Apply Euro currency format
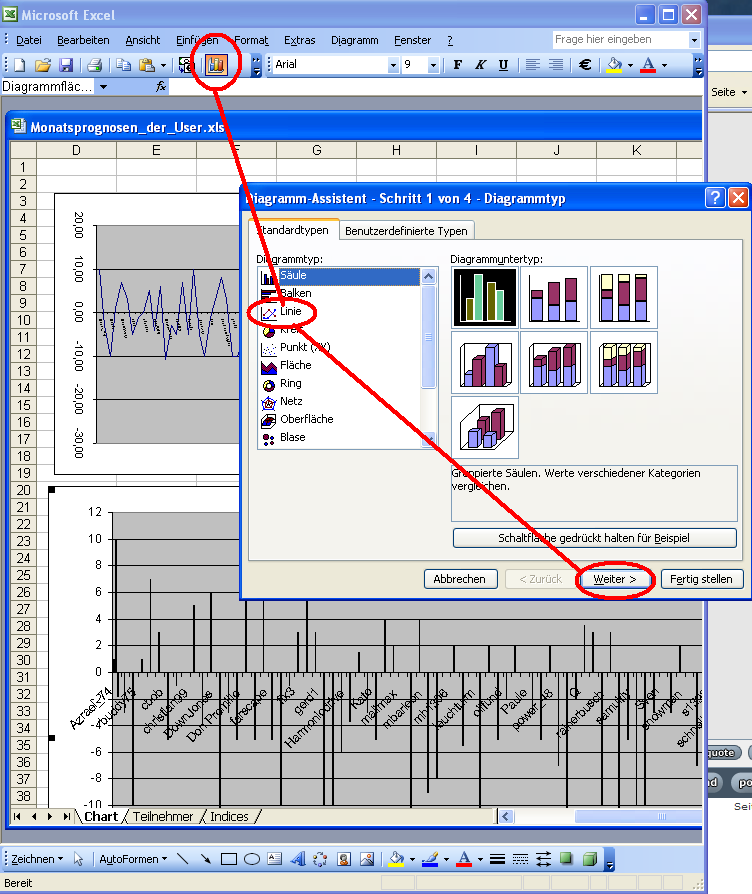The image size is (752, 894). click(x=585, y=64)
